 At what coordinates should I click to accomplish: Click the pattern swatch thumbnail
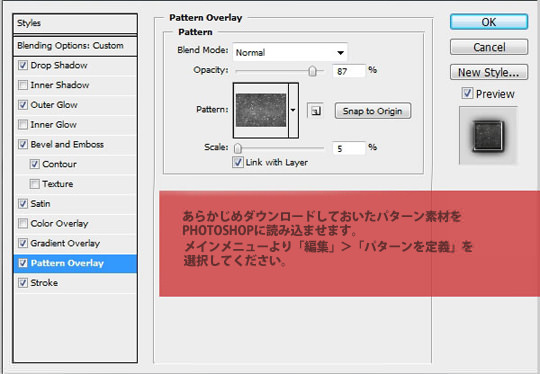[261, 110]
